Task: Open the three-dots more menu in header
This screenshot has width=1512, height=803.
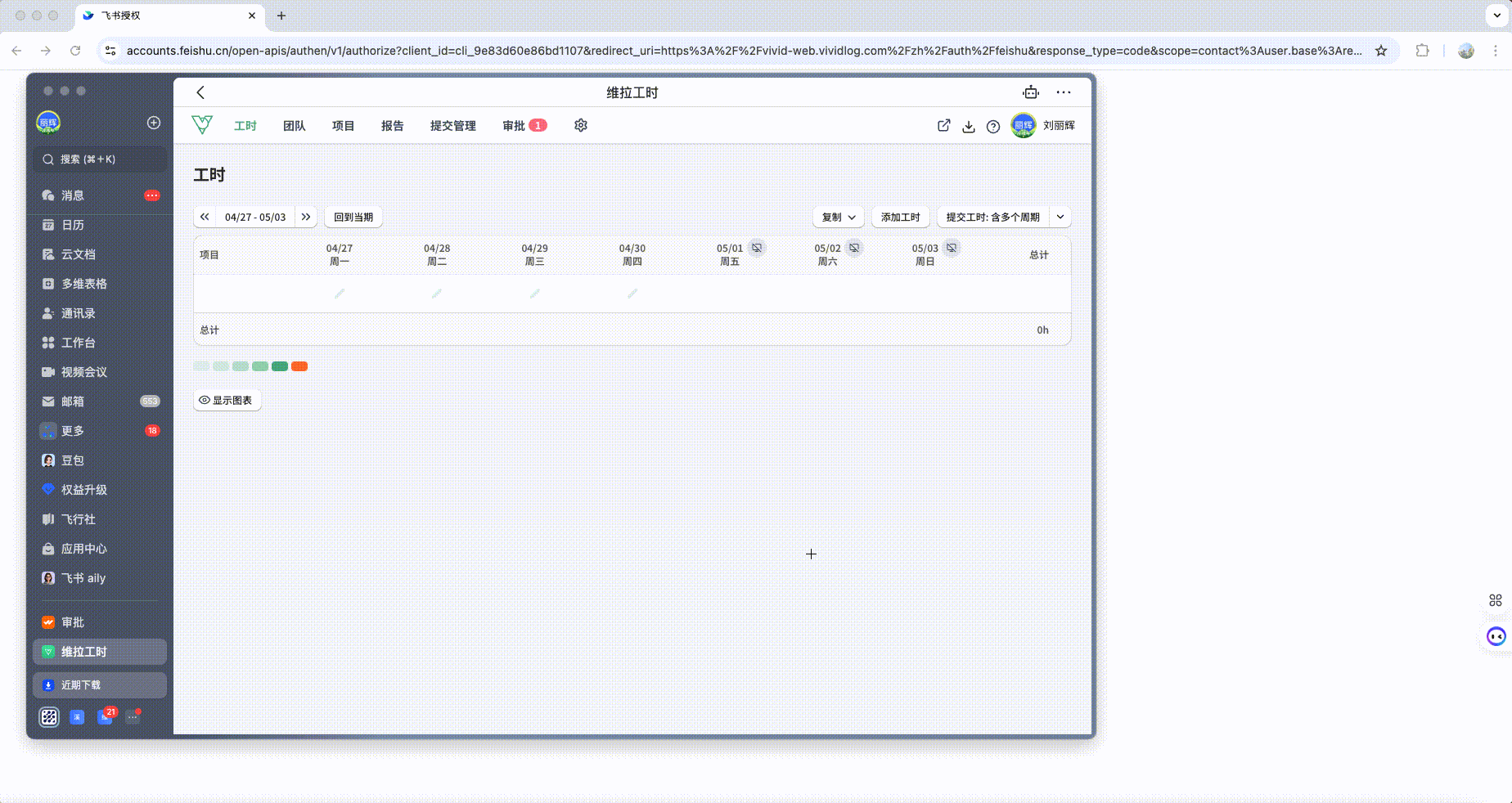Action: (x=1064, y=92)
